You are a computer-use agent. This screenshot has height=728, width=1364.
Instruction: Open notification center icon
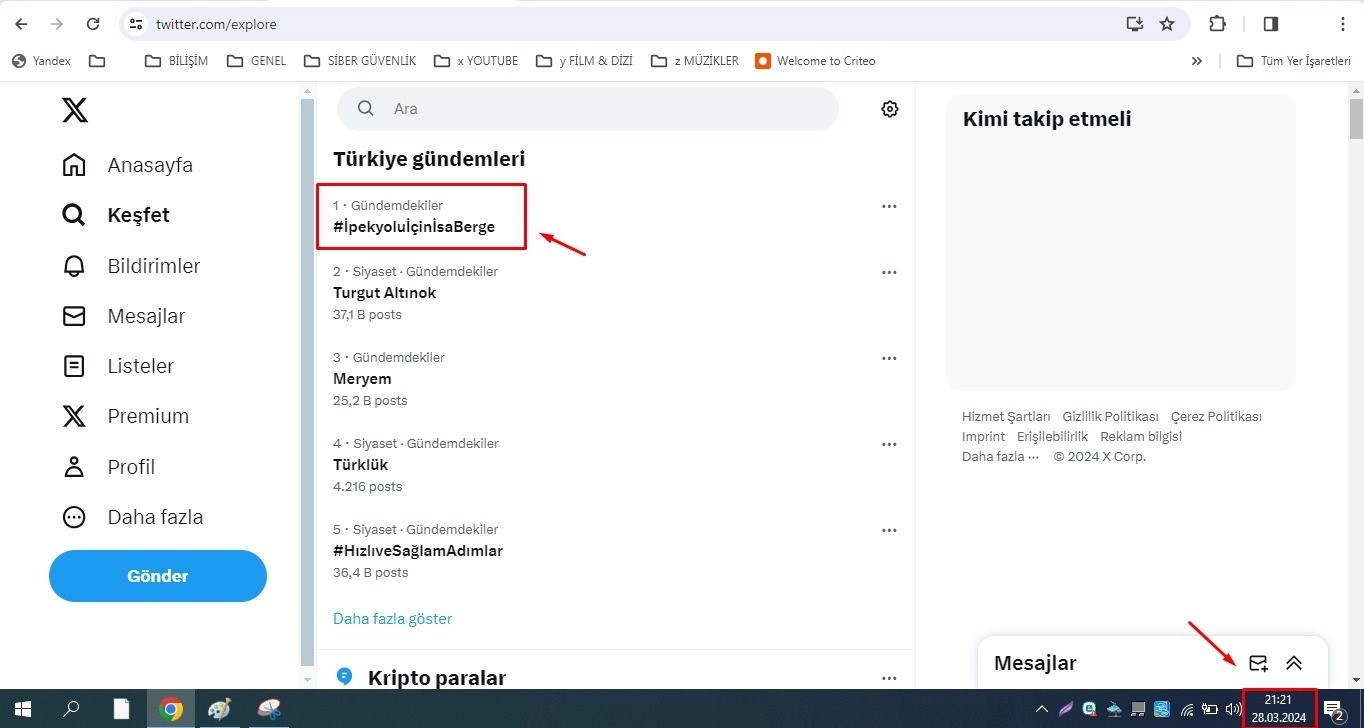tap(1335, 710)
